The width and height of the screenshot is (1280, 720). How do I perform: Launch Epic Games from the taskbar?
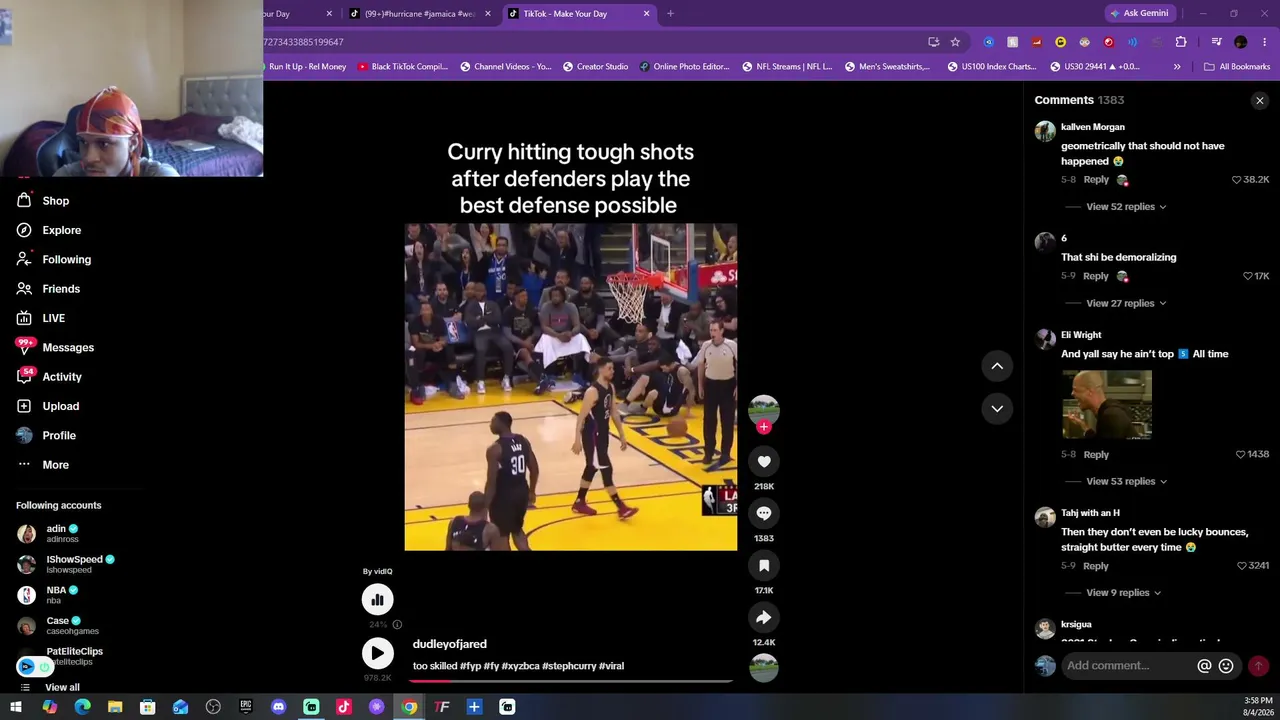click(x=246, y=707)
